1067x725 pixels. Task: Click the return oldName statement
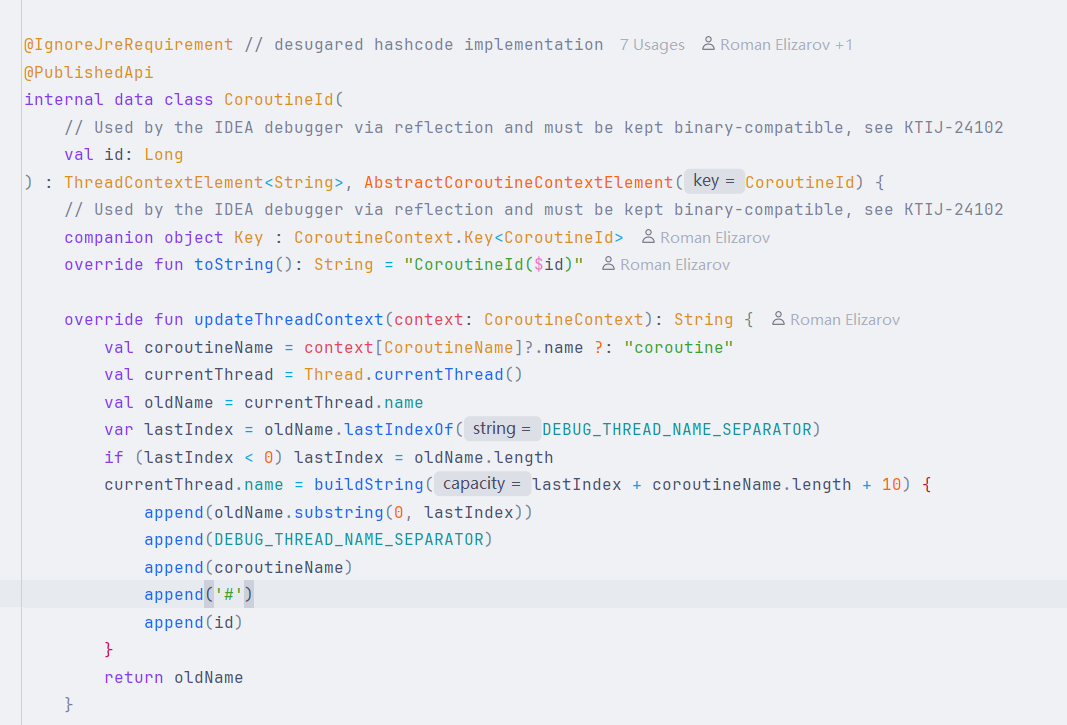(174, 677)
